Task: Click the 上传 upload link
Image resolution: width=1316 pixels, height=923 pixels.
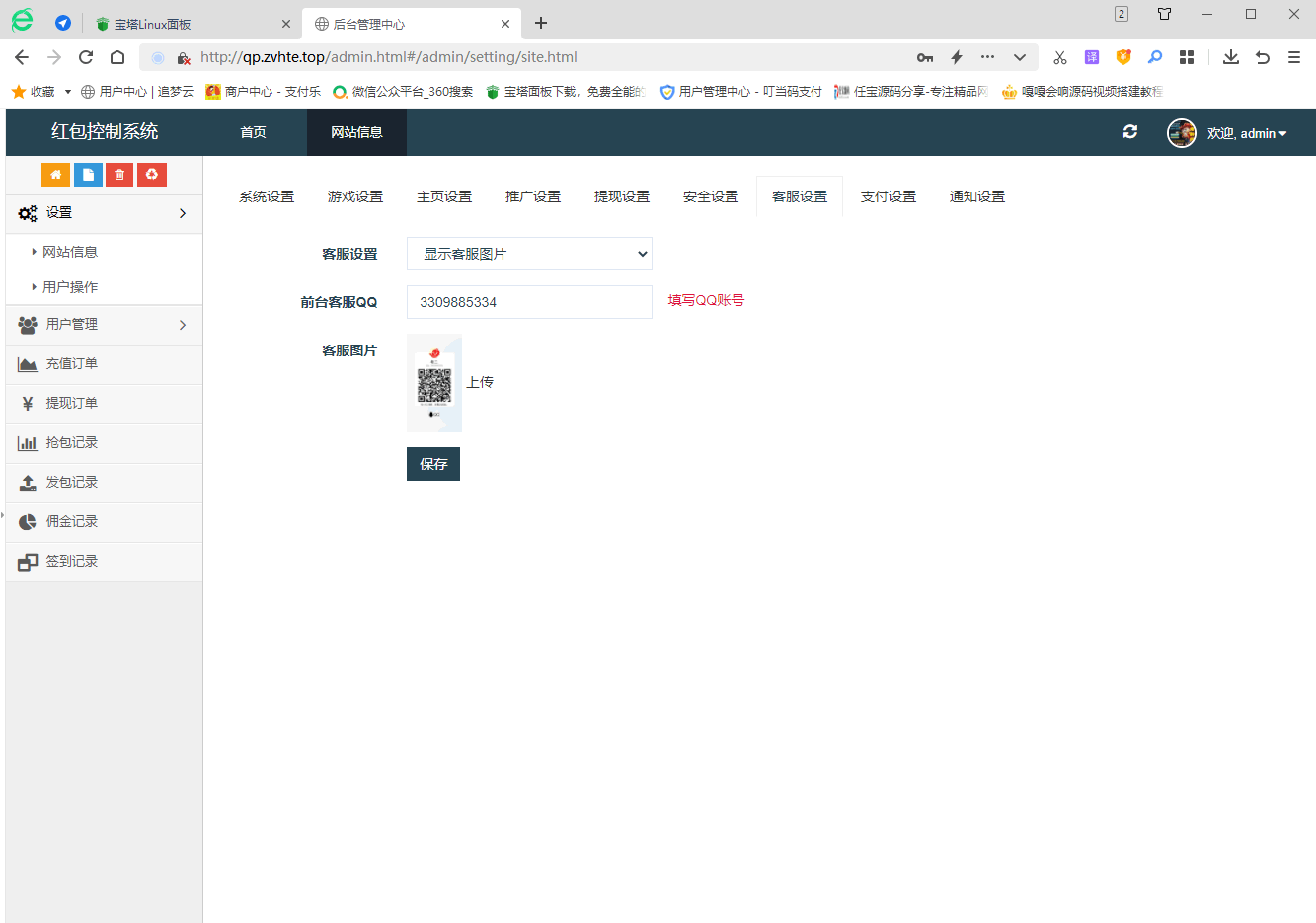Action: tap(480, 382)
